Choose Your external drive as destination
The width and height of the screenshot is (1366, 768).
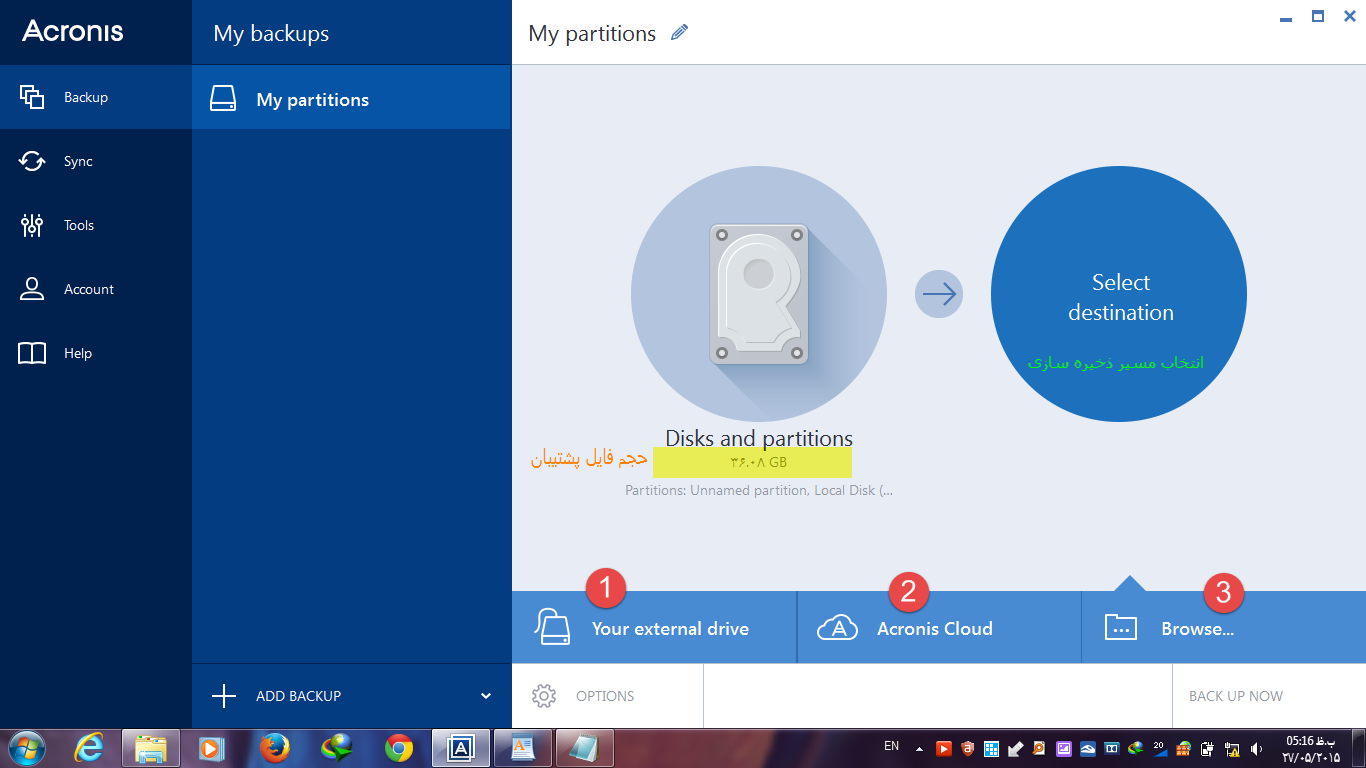pos(654,627)
